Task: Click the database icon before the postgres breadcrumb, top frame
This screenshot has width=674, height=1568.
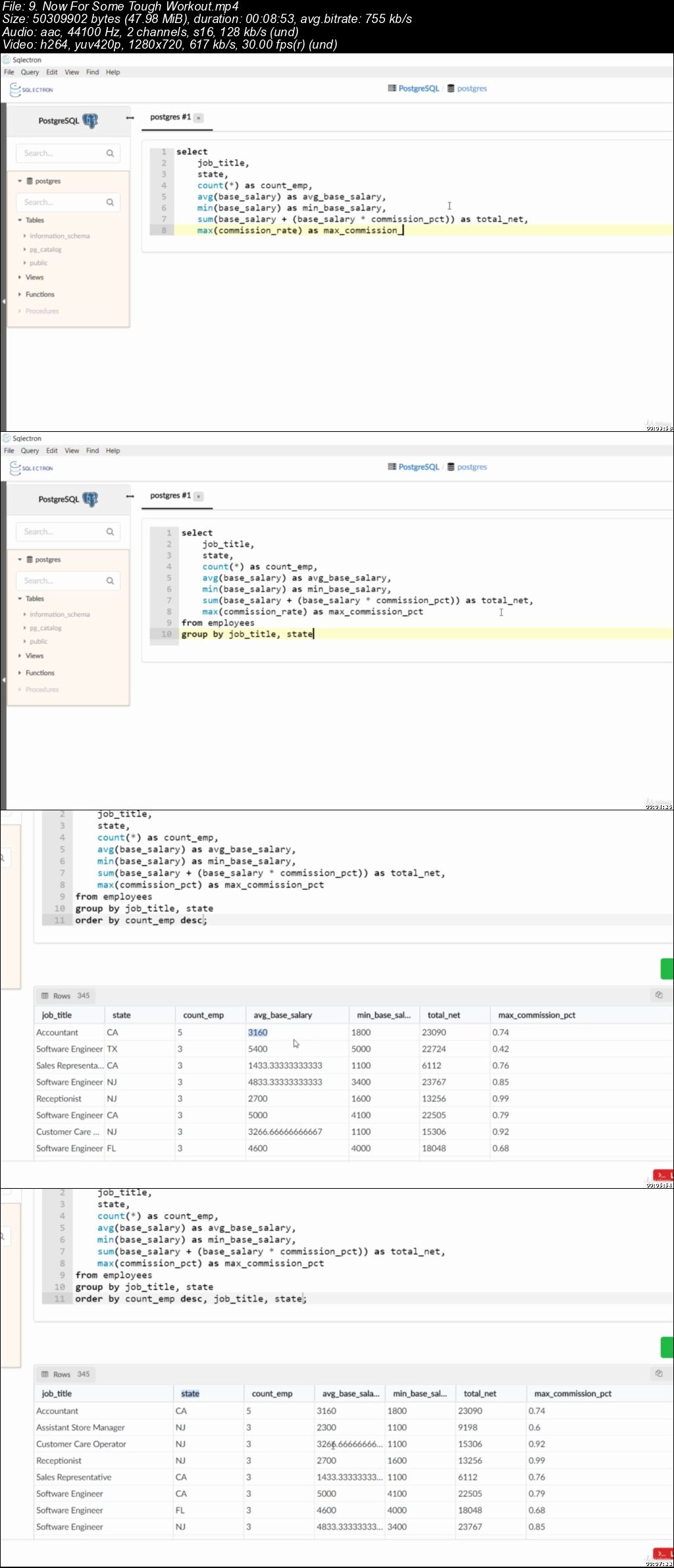Action: 451,88
